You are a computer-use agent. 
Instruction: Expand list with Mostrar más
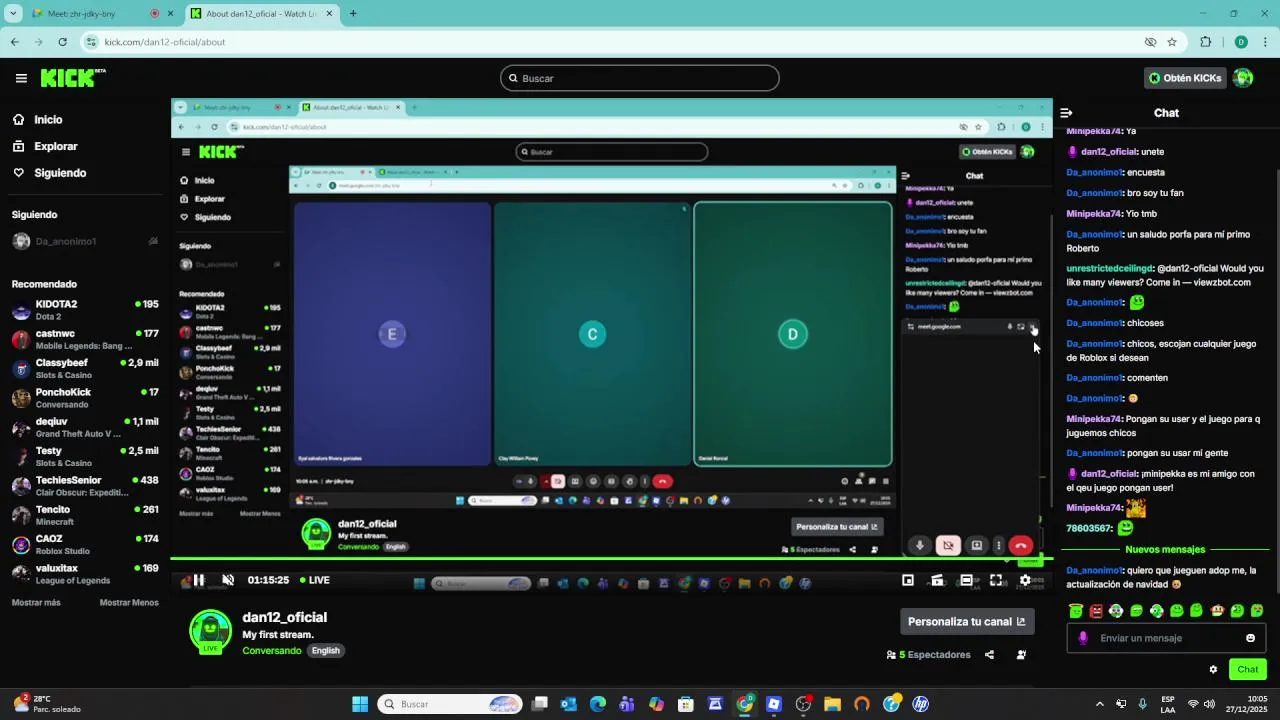(36, 603)
